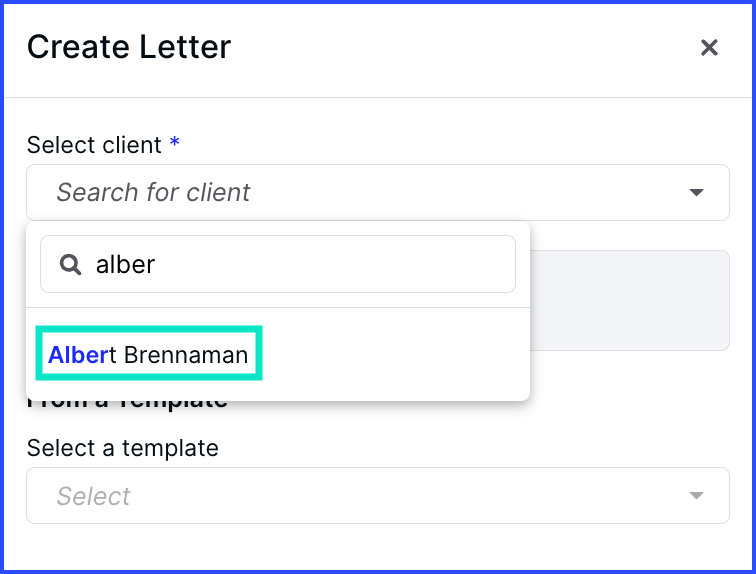
Task: Click the "Search for client" placeholder text
Action: pyautogui.click(x=153, y=193)
